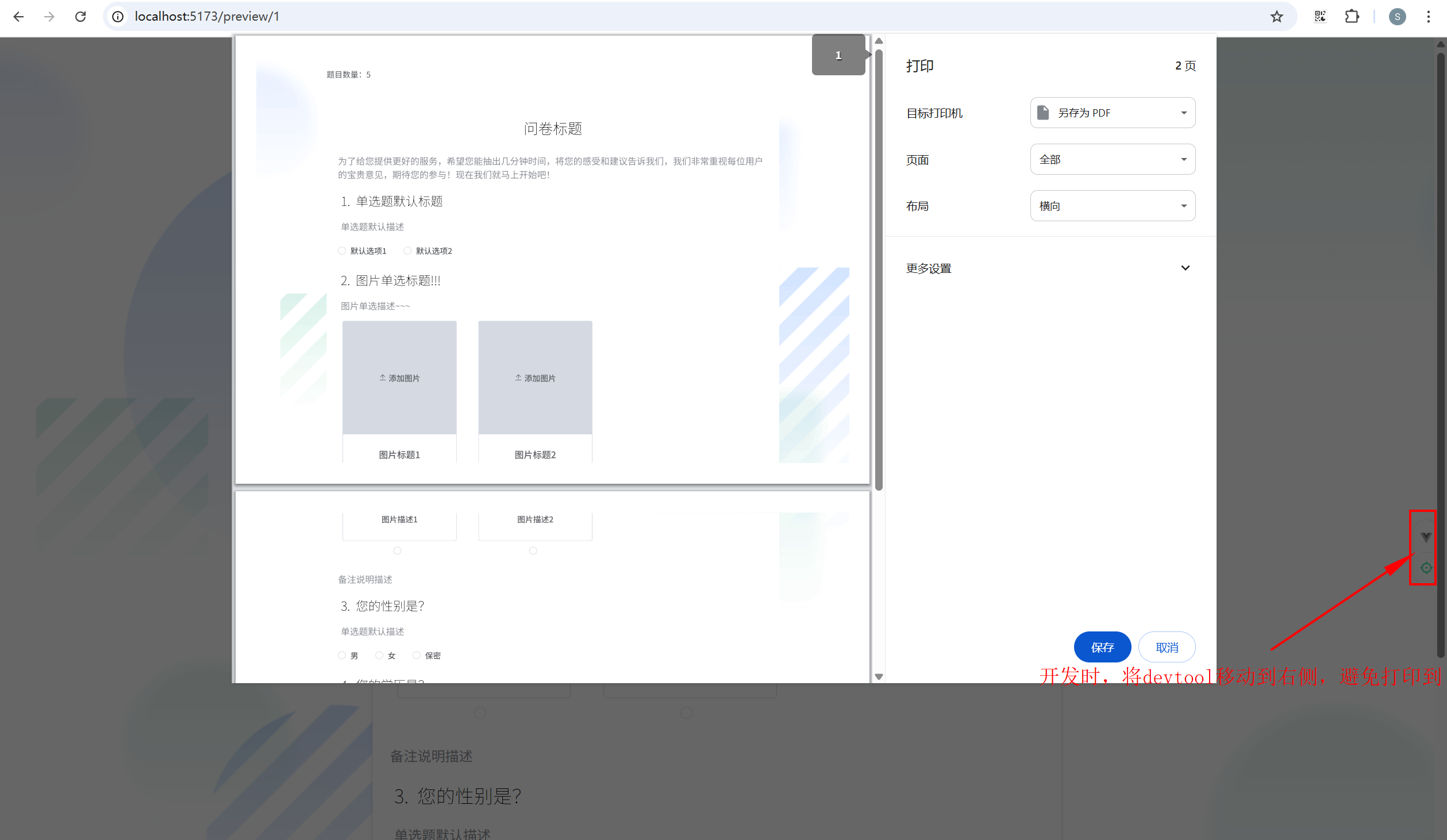Select radio option 默认选项2 in preview
The width and height of the screenshot is (1447, 840).
tap(407, 251)
